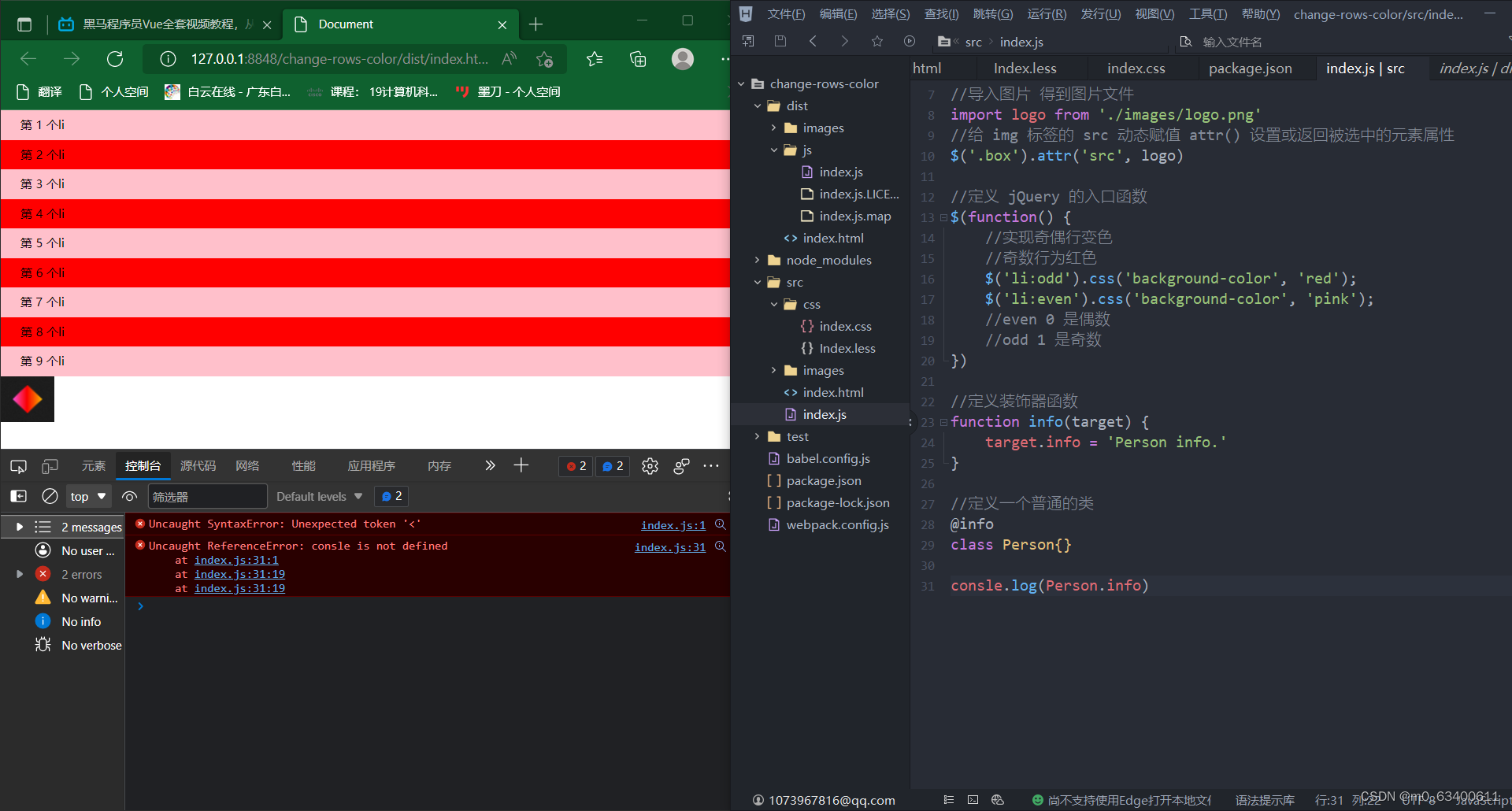Show more DevTools tabs chevron

coord(490,465)
